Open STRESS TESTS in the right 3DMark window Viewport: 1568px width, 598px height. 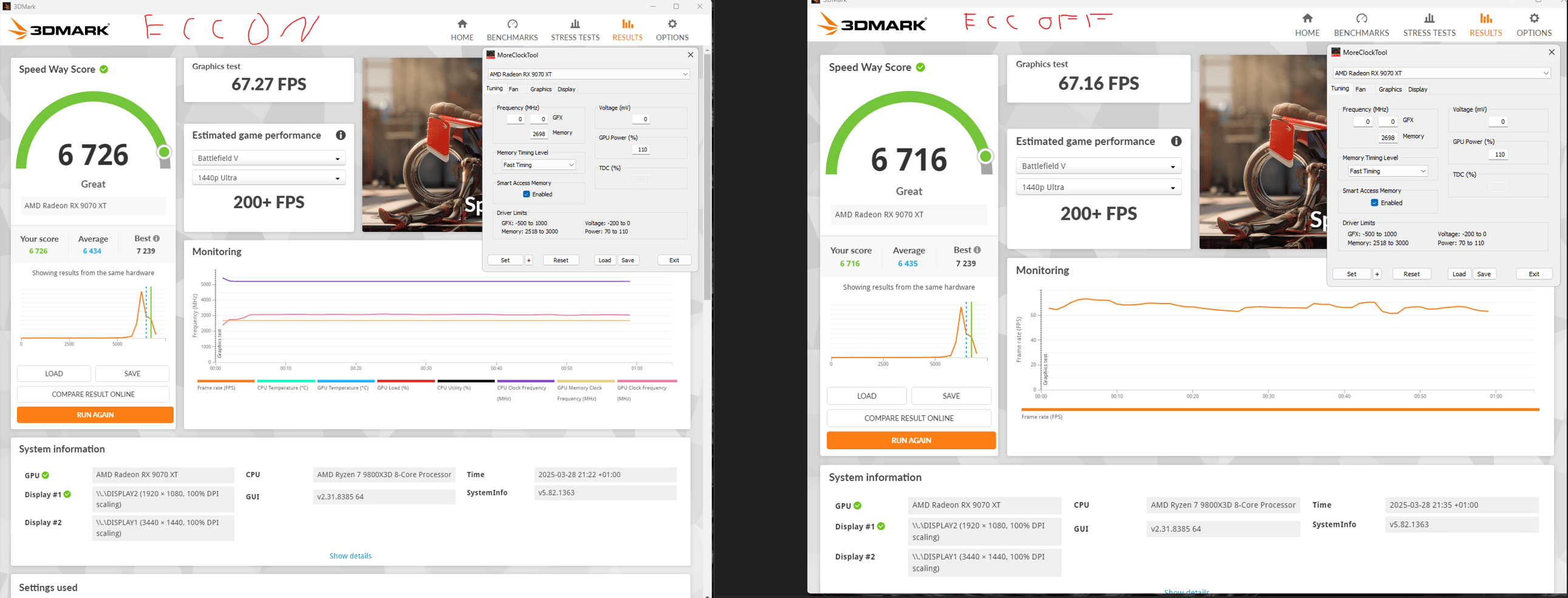(x=1429, y=25)
